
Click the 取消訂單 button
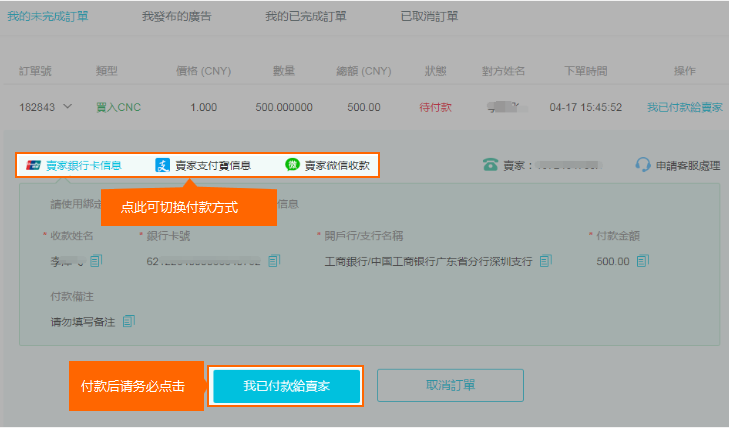450,385
